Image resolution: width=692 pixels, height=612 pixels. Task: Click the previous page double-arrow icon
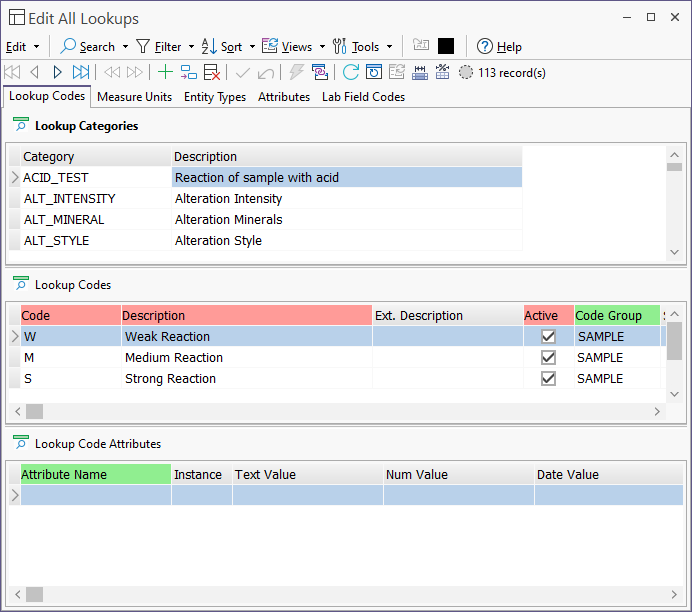pos(112,72)
